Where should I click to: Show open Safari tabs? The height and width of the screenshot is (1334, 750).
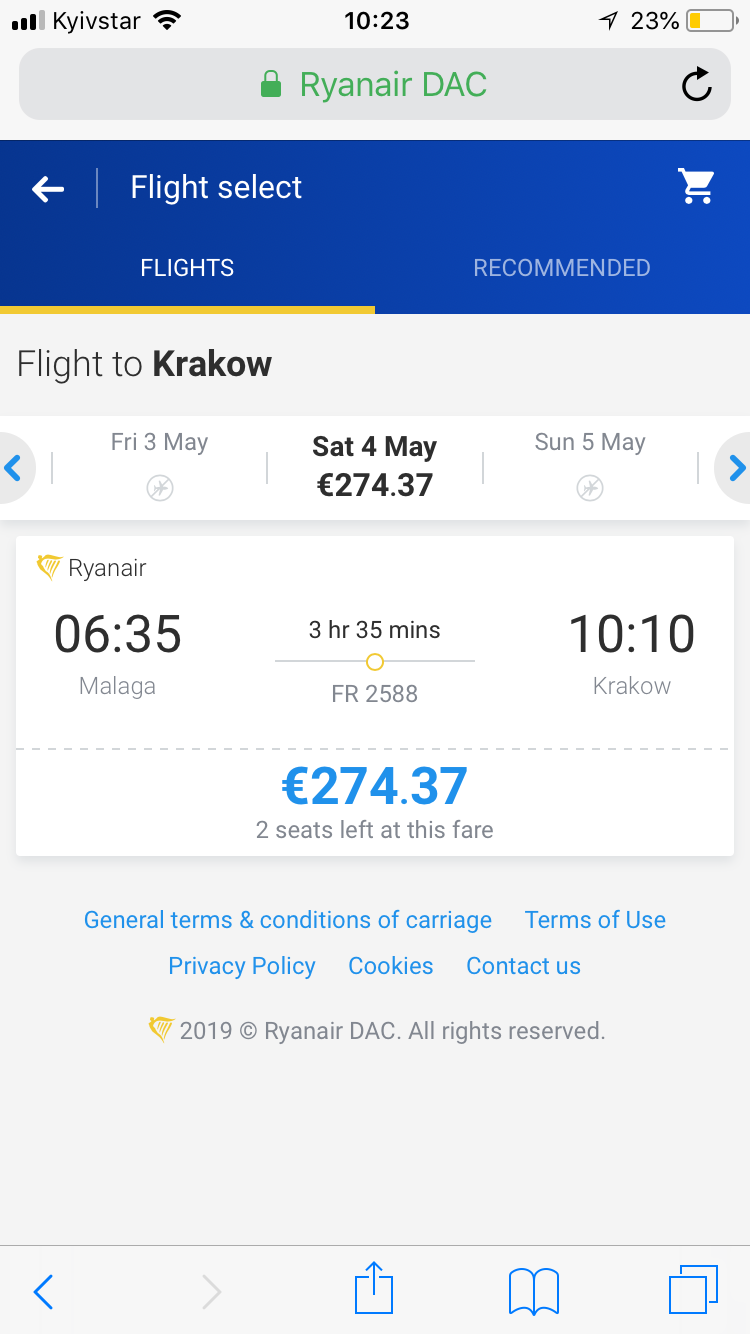(692, 1290)
